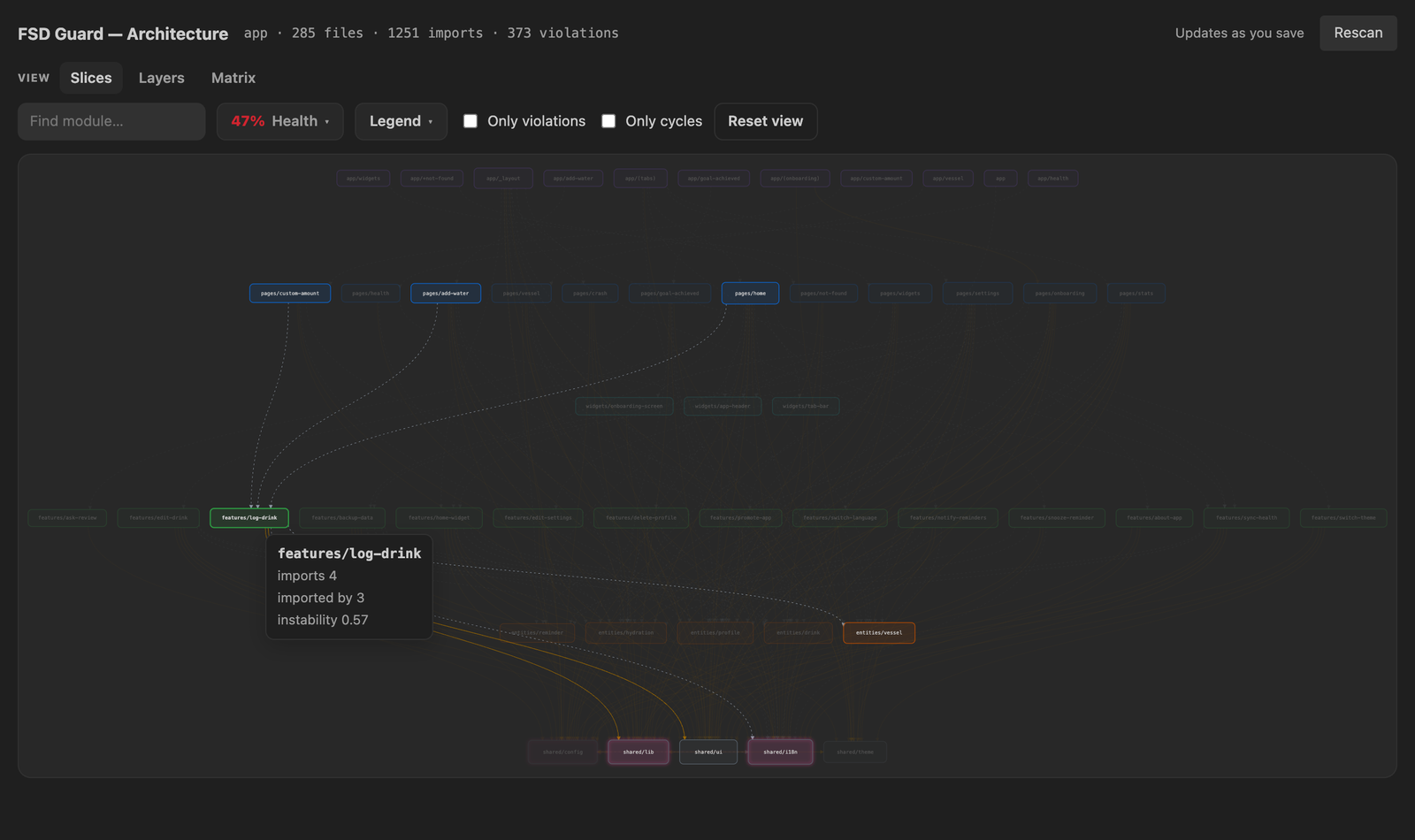Click the features/edit-drink node

[x=158, y=517]
